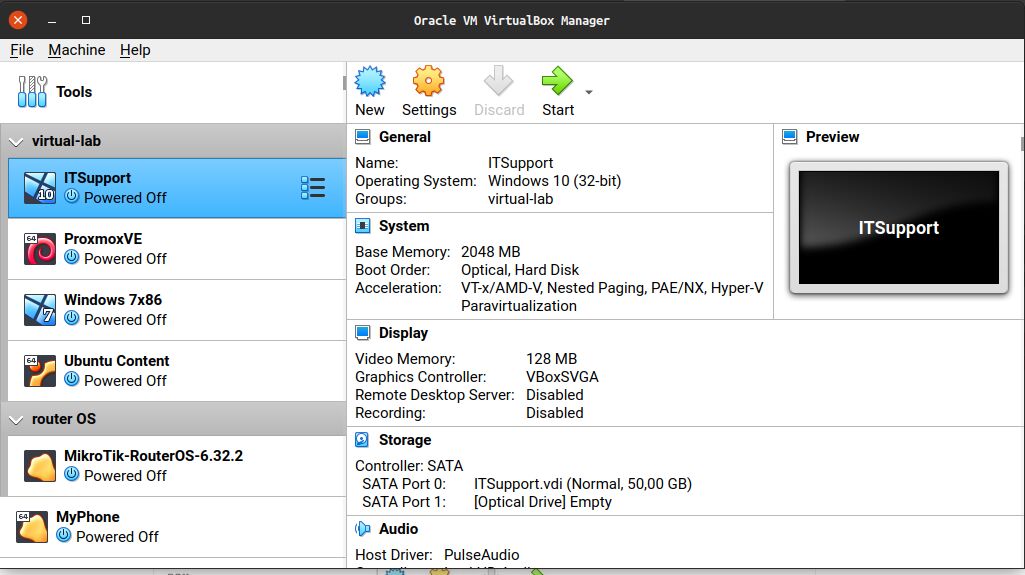Click the virtual-lab value beside Groups

point(520,199)
